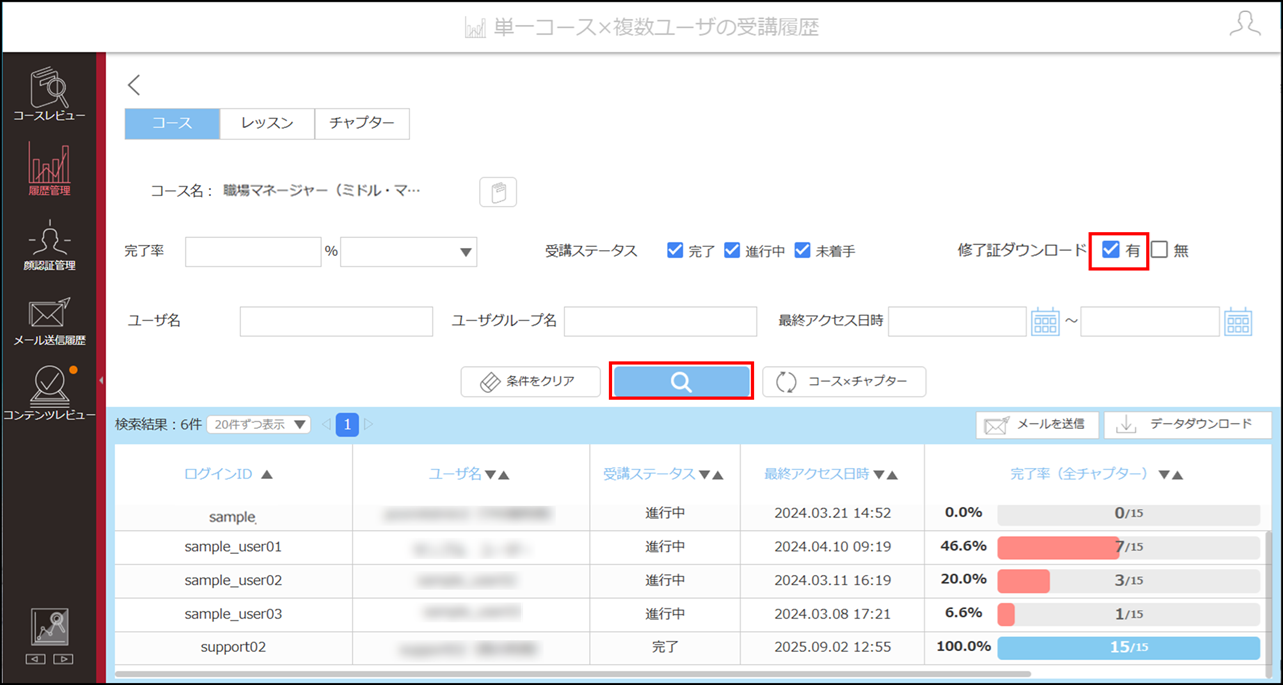Open コースレビュー in the sidebar
Image resolution: width=1283 pixels, height=685 pixels.
[x=49, y=95]
